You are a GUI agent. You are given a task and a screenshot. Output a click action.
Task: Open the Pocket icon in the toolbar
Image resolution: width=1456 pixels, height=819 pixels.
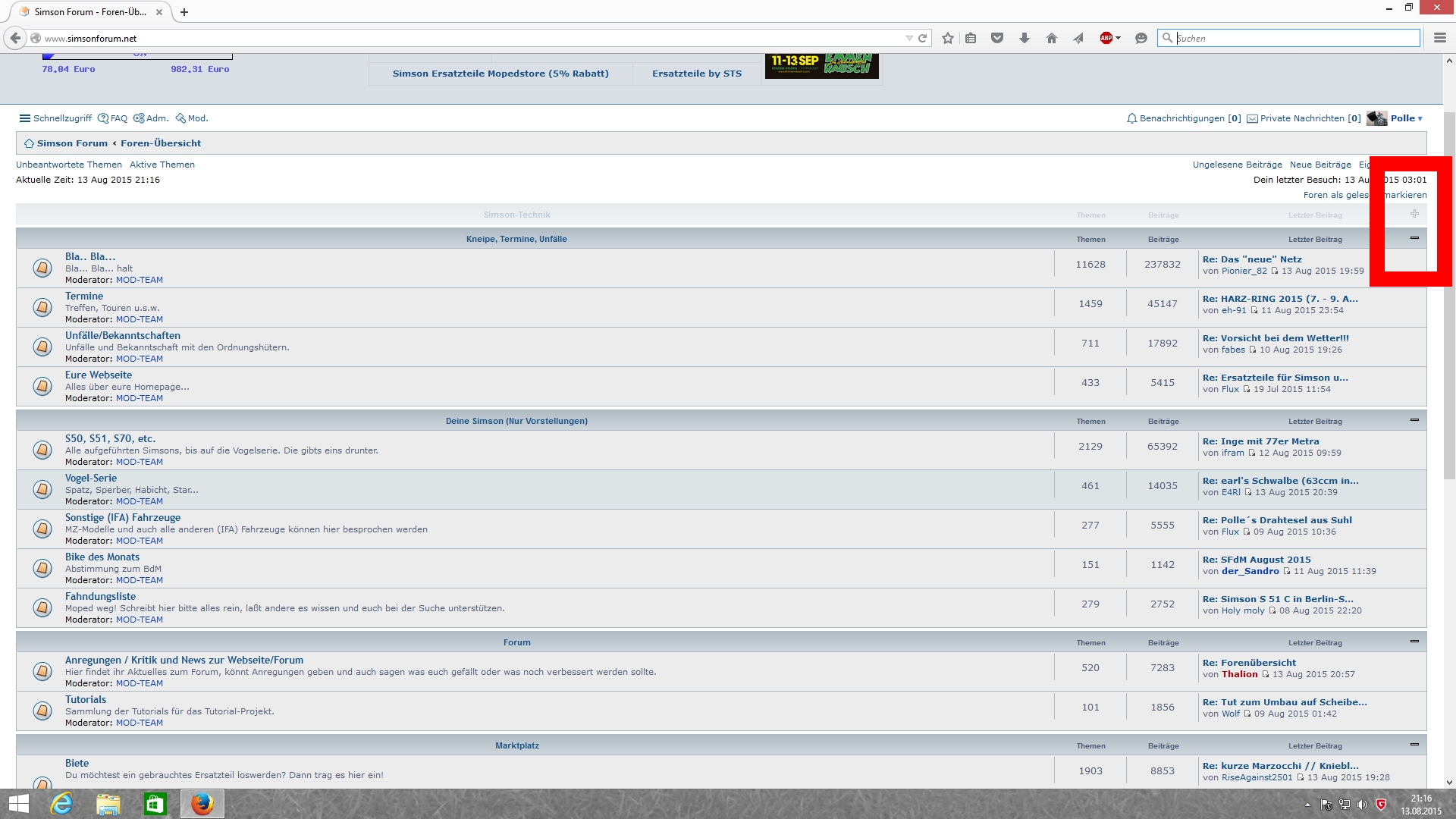click(x=997, y=38)
